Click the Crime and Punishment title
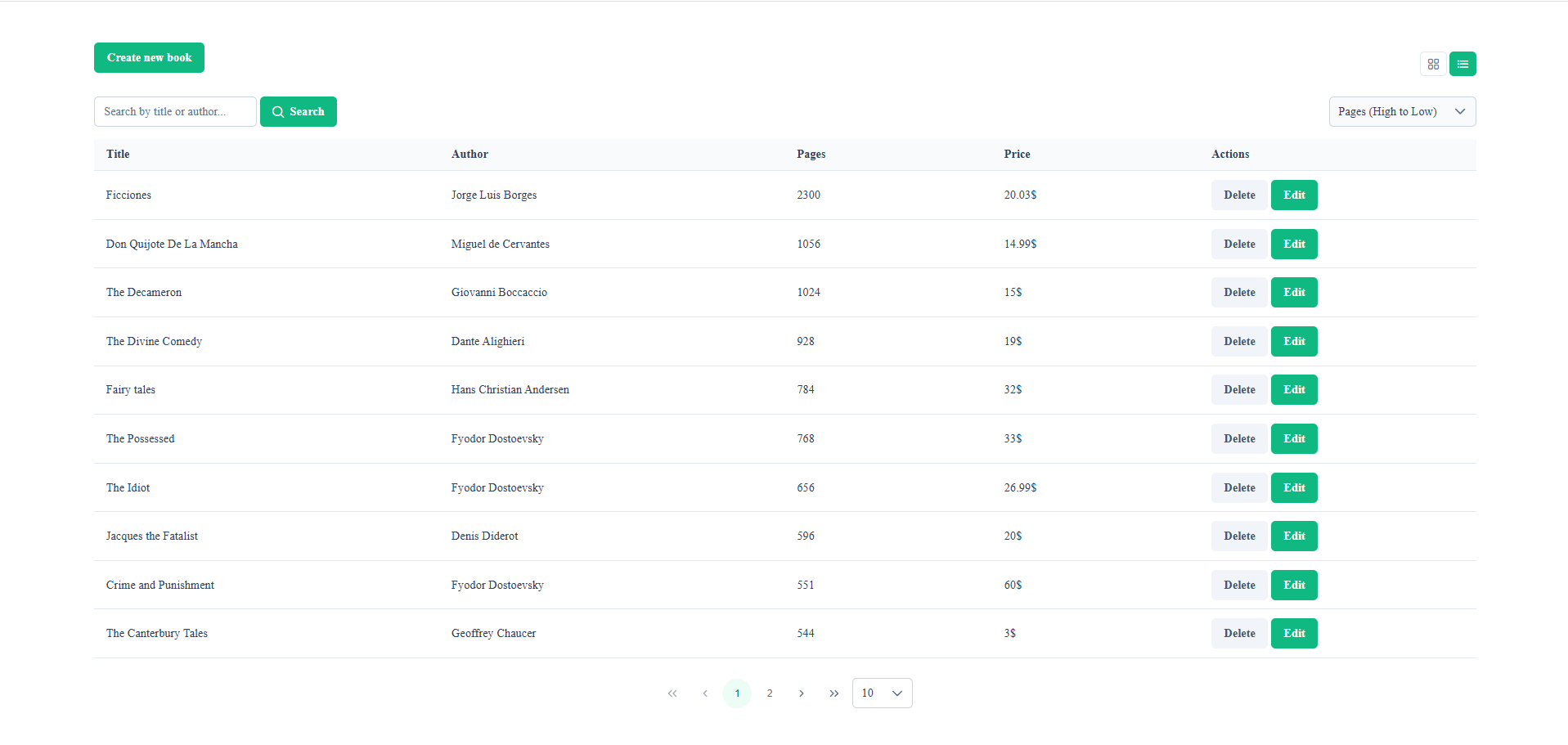 [x=160, y=586]
